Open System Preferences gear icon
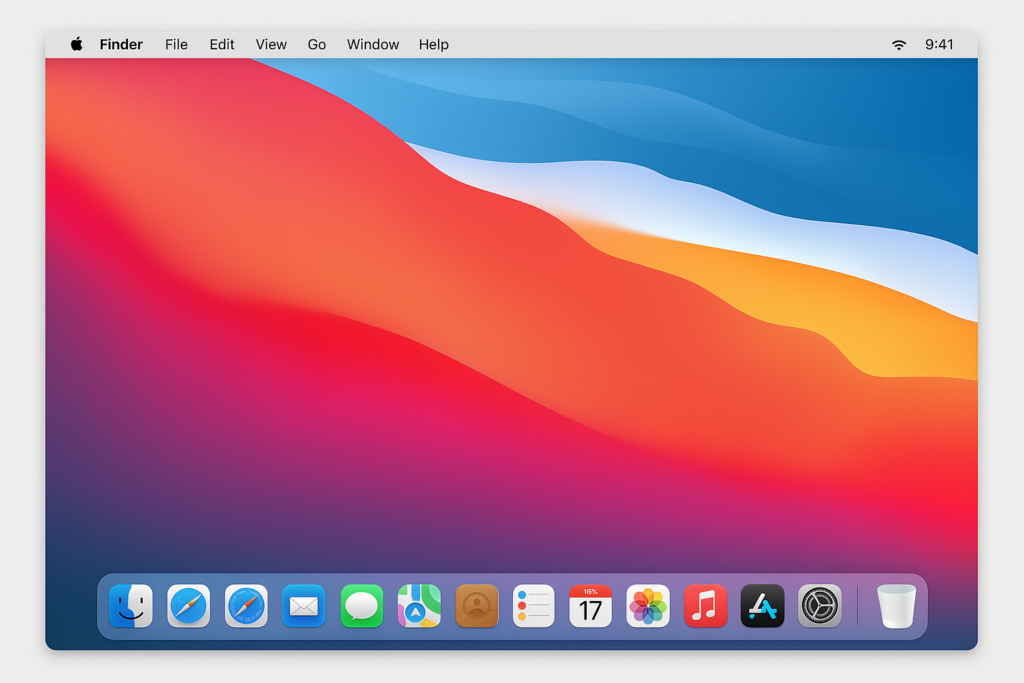The height and width of the screenshot is (683, 1024). [819, 606]
